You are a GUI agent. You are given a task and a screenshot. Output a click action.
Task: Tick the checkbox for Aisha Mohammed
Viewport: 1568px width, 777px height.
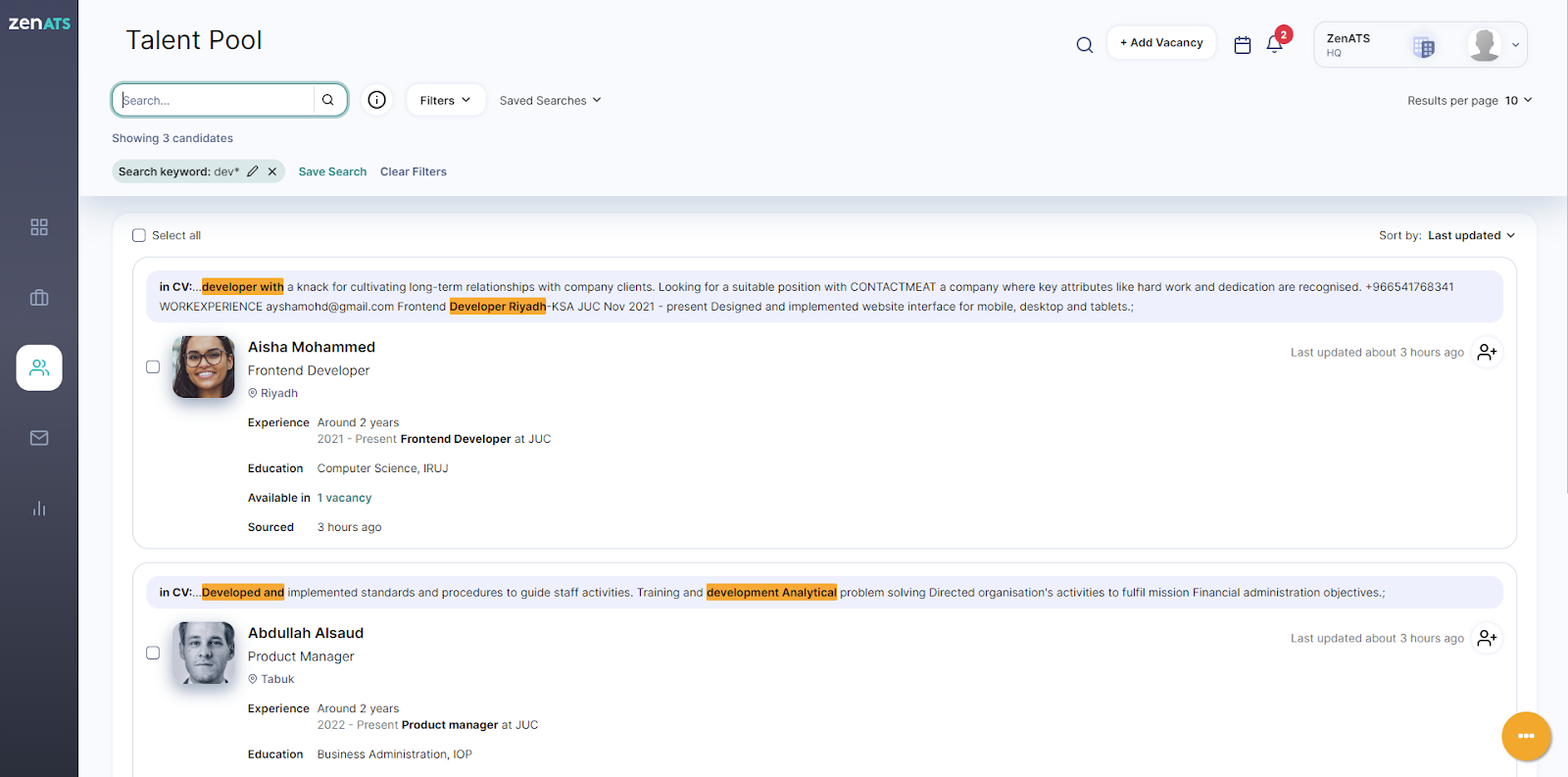point(153,366)
